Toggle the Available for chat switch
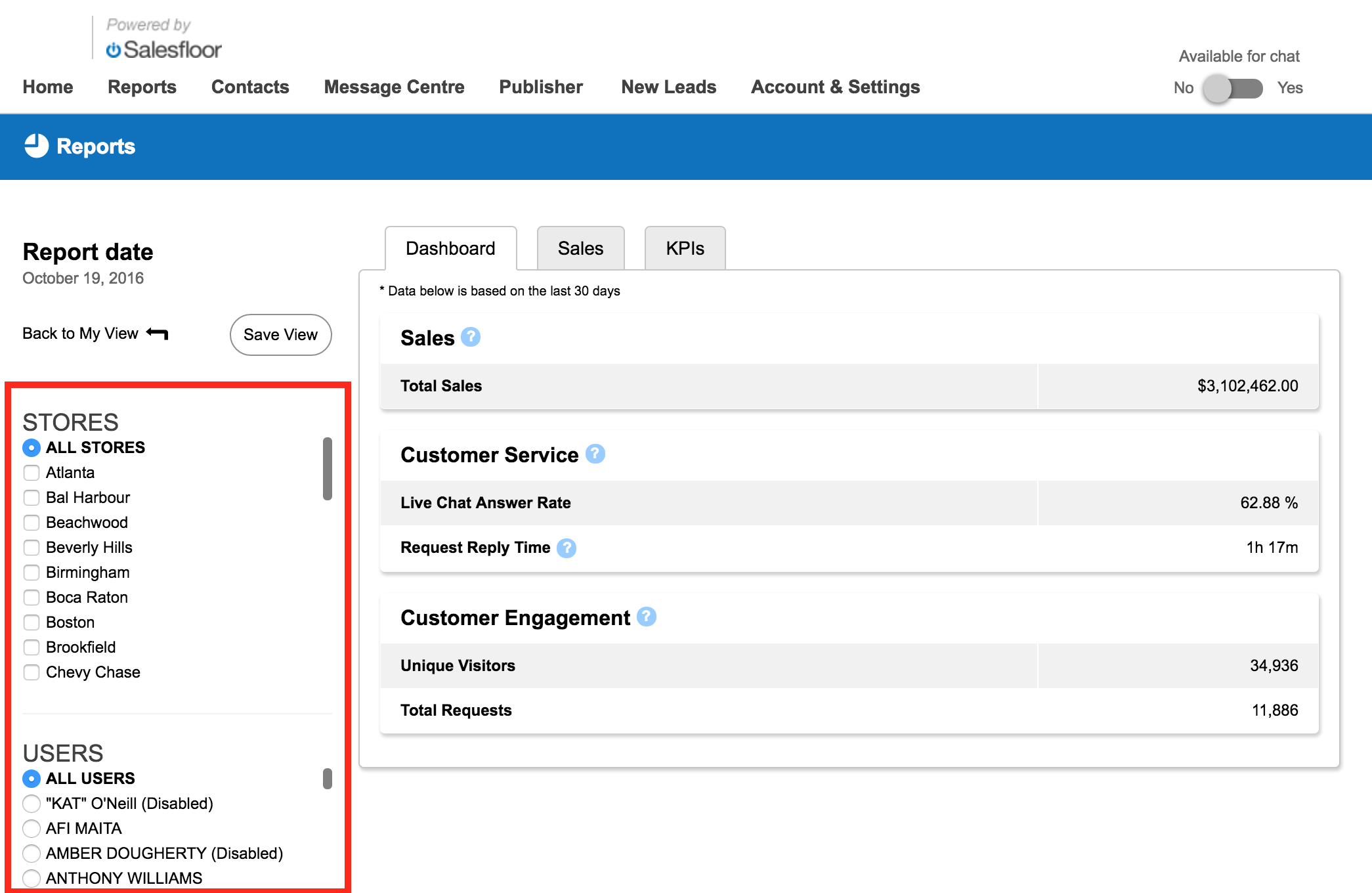The height and width of the screenshot is (893, 1372). [1232, 88]
